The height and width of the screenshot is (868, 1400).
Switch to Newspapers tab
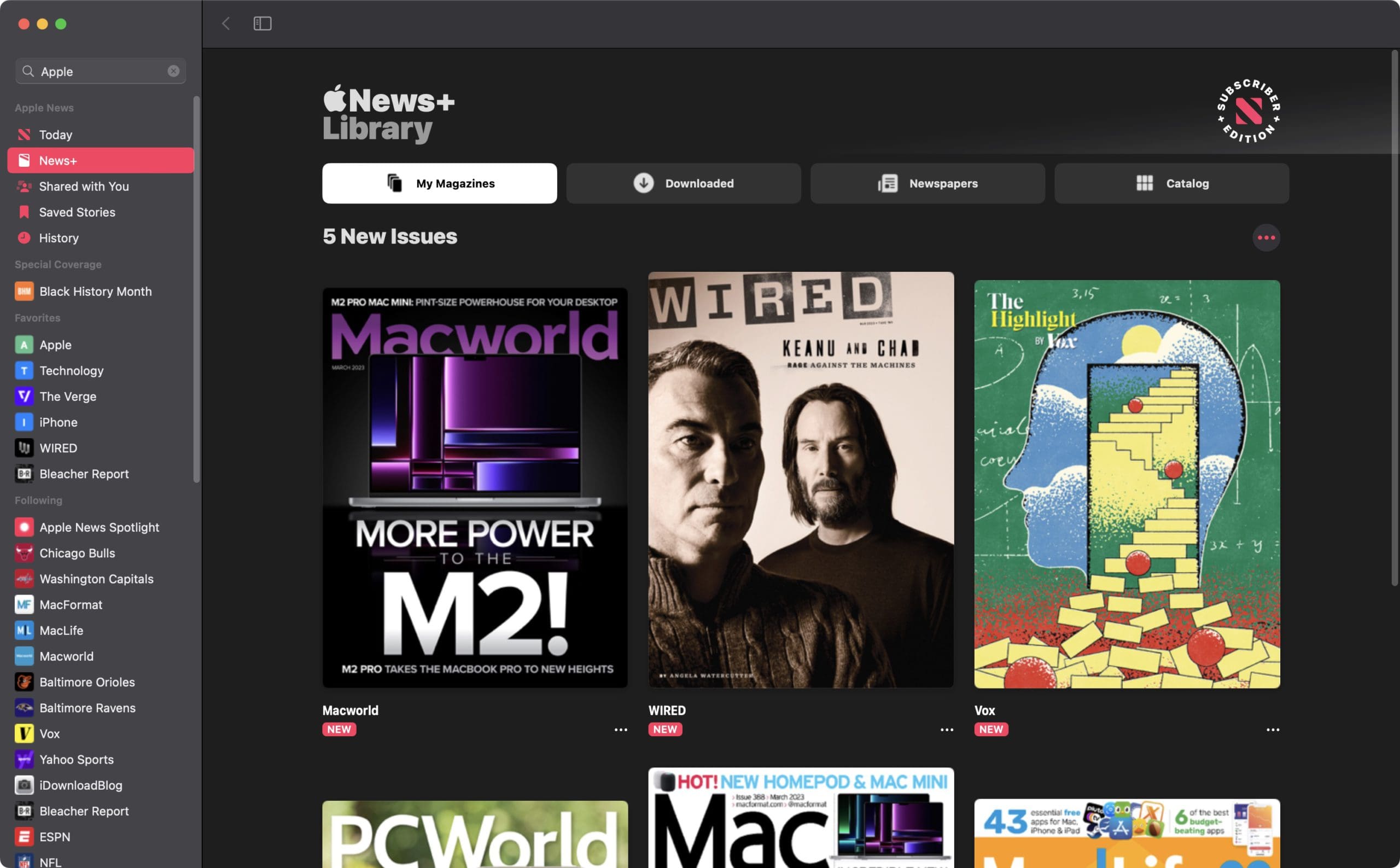click(927, 183)
